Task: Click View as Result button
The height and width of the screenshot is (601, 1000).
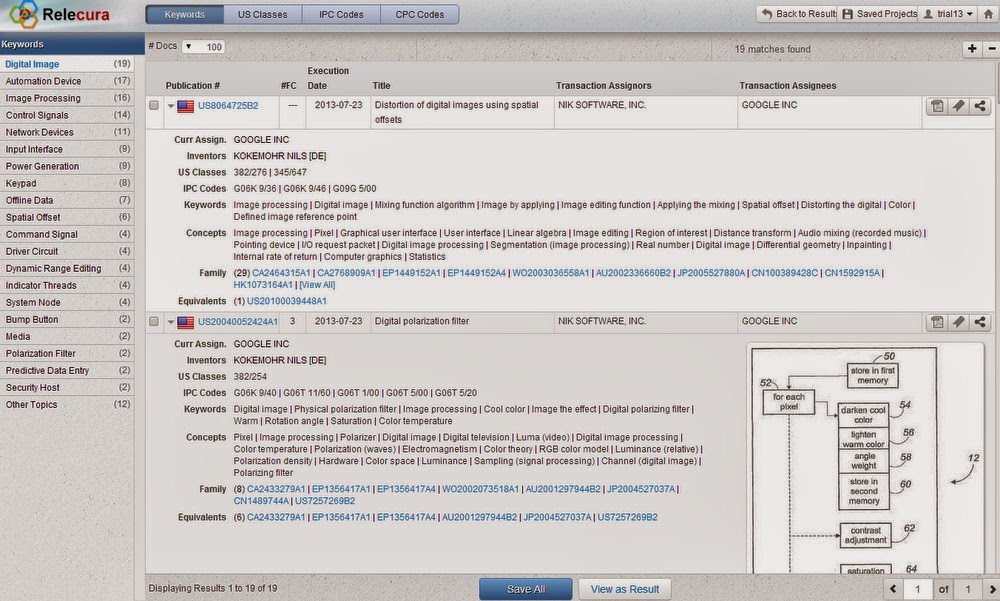Action: [x=624, y=589]
